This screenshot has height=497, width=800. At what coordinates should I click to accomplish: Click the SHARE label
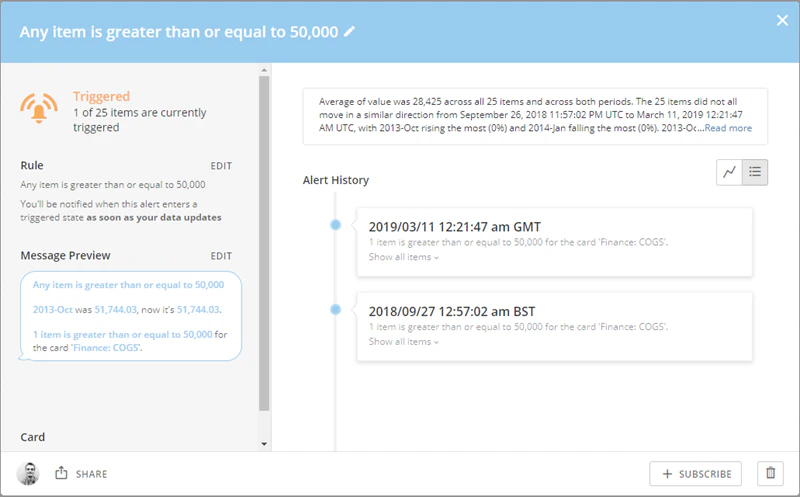pyautogui.click(x=91, y=474)
